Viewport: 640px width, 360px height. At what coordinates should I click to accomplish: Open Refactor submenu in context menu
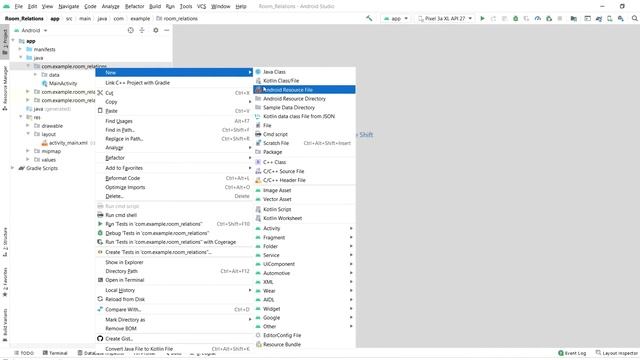point(174,158)
